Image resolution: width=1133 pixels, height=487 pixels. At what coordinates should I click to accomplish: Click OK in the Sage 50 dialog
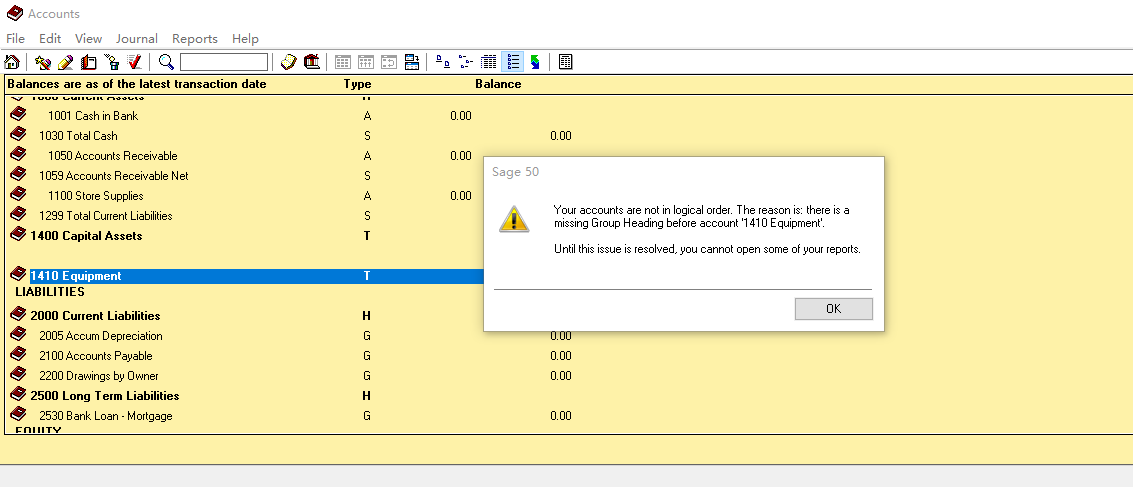(833, 309)
